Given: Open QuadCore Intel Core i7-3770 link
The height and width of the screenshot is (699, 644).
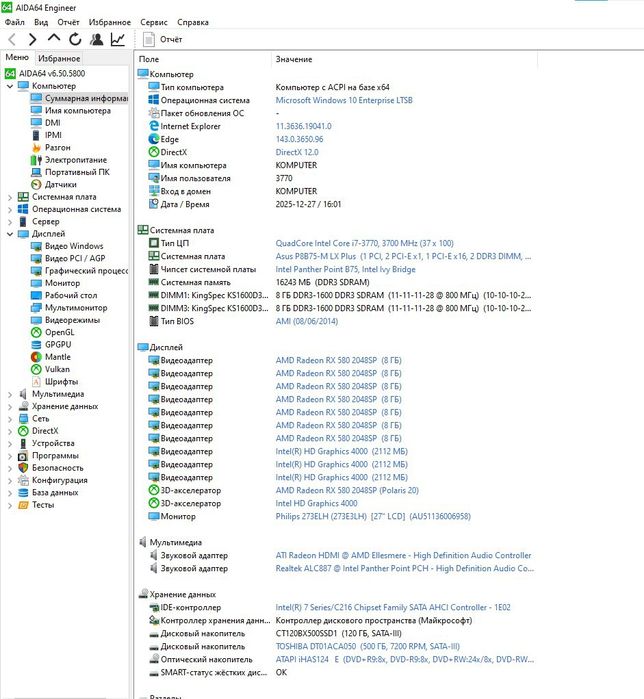Looking at the screenshot, I should click(x=365, y=243).
